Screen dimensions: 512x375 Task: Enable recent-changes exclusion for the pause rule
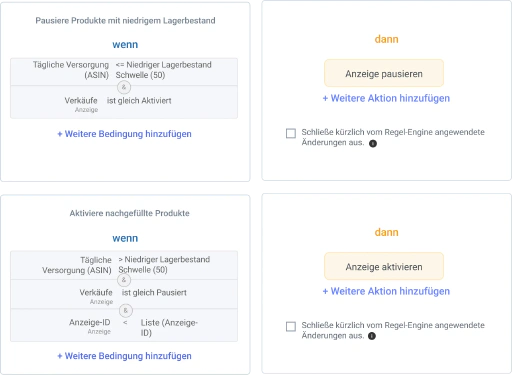(291, 133)
